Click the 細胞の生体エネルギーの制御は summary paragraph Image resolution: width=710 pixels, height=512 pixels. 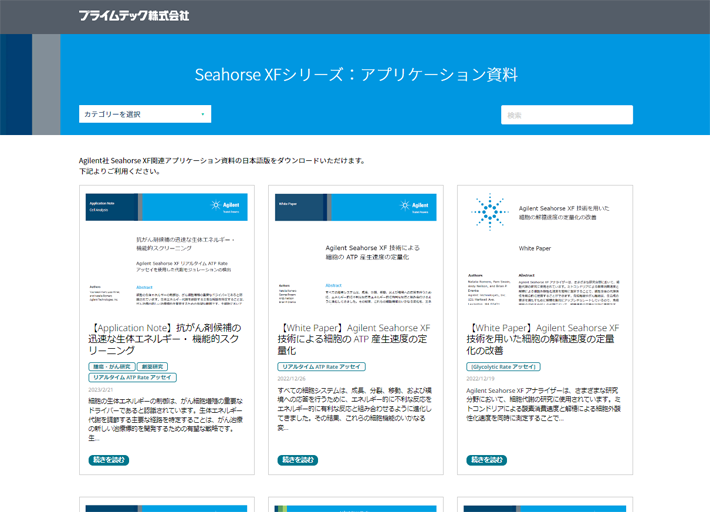click(166, 420)
